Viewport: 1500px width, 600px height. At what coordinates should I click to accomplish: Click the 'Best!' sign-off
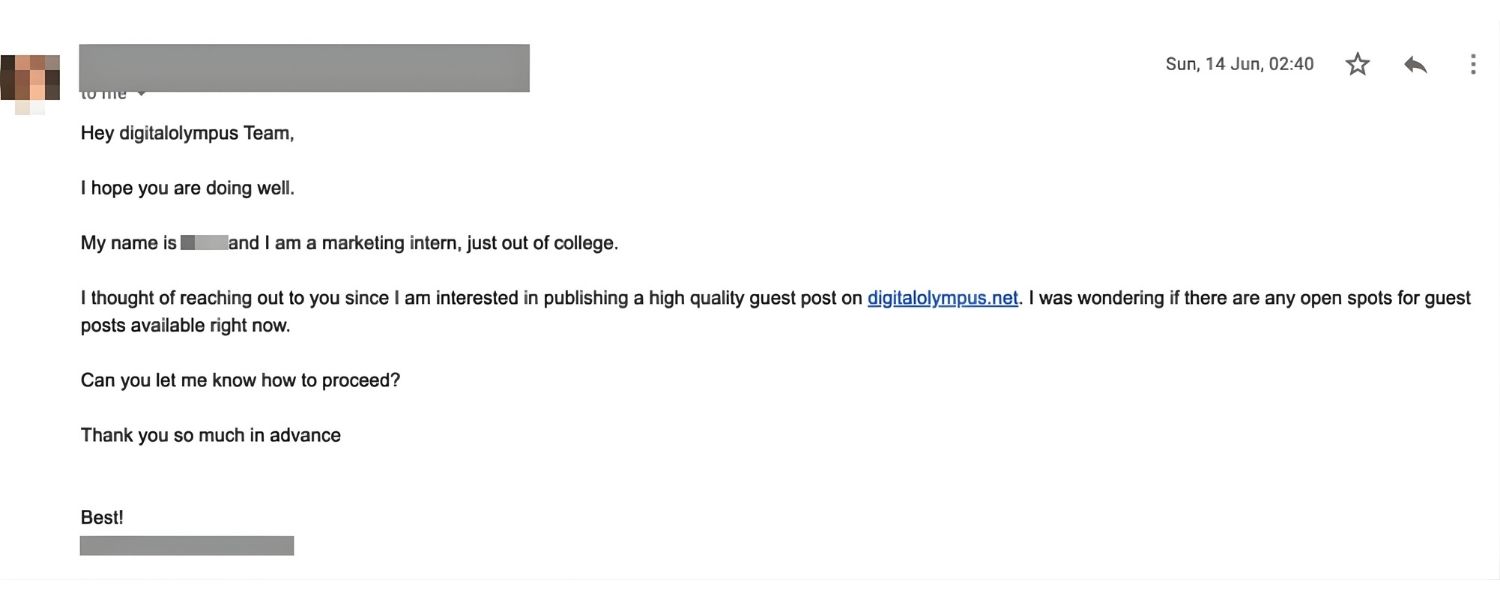[x=101, y=517]
